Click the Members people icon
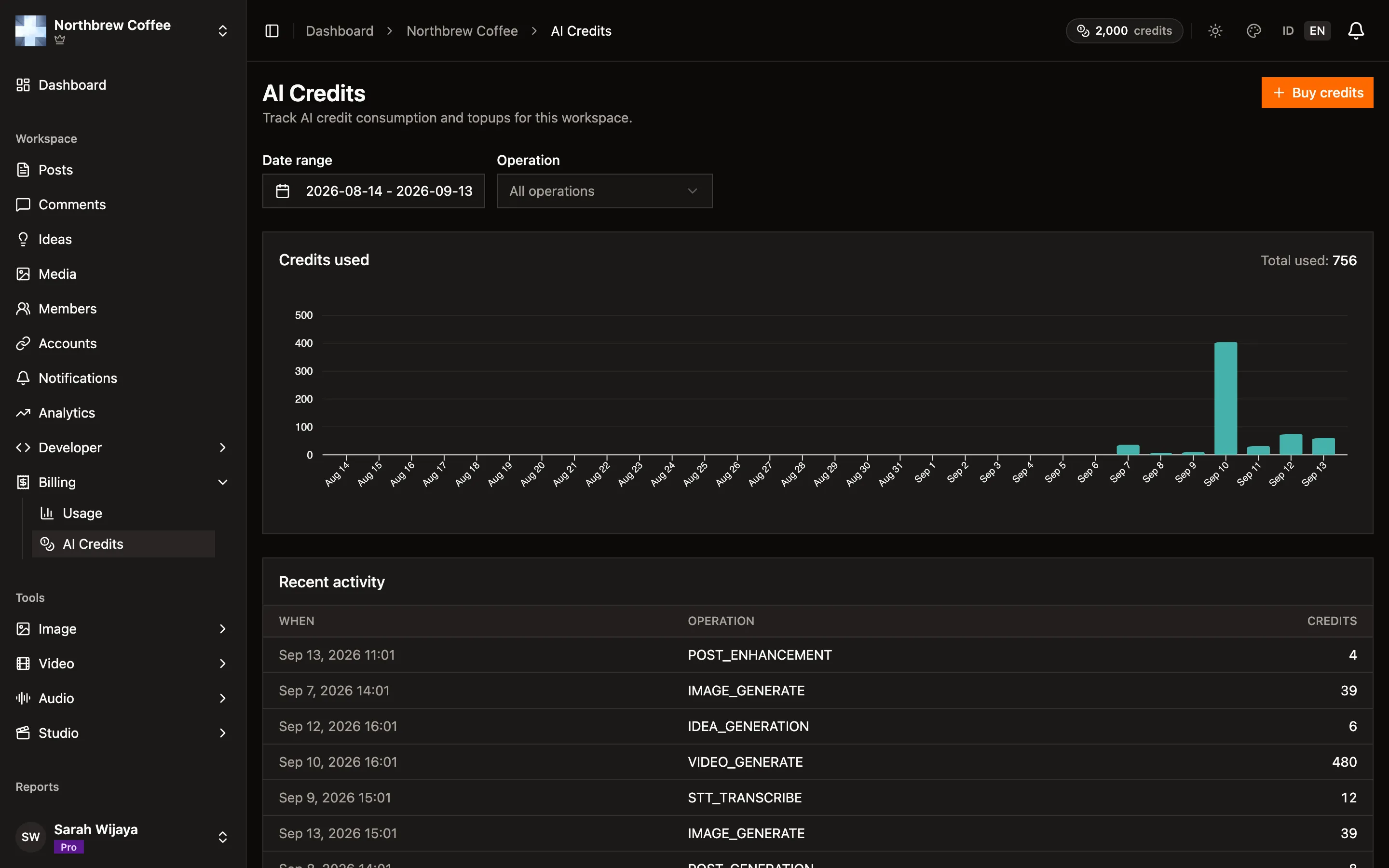This screenshot has width=1389, height=868. point(23,309)
